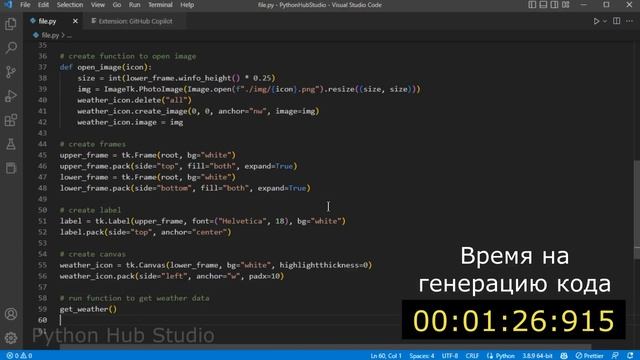
Task: Click Prettier status bar item
Action: pyautogui.click(x=589, y=356)
